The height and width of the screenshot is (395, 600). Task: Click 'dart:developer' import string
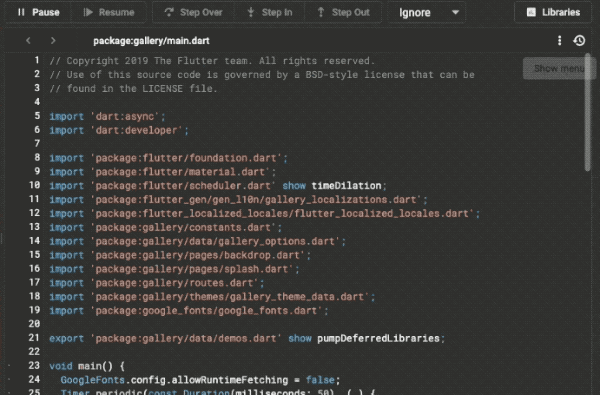point(136,130)
